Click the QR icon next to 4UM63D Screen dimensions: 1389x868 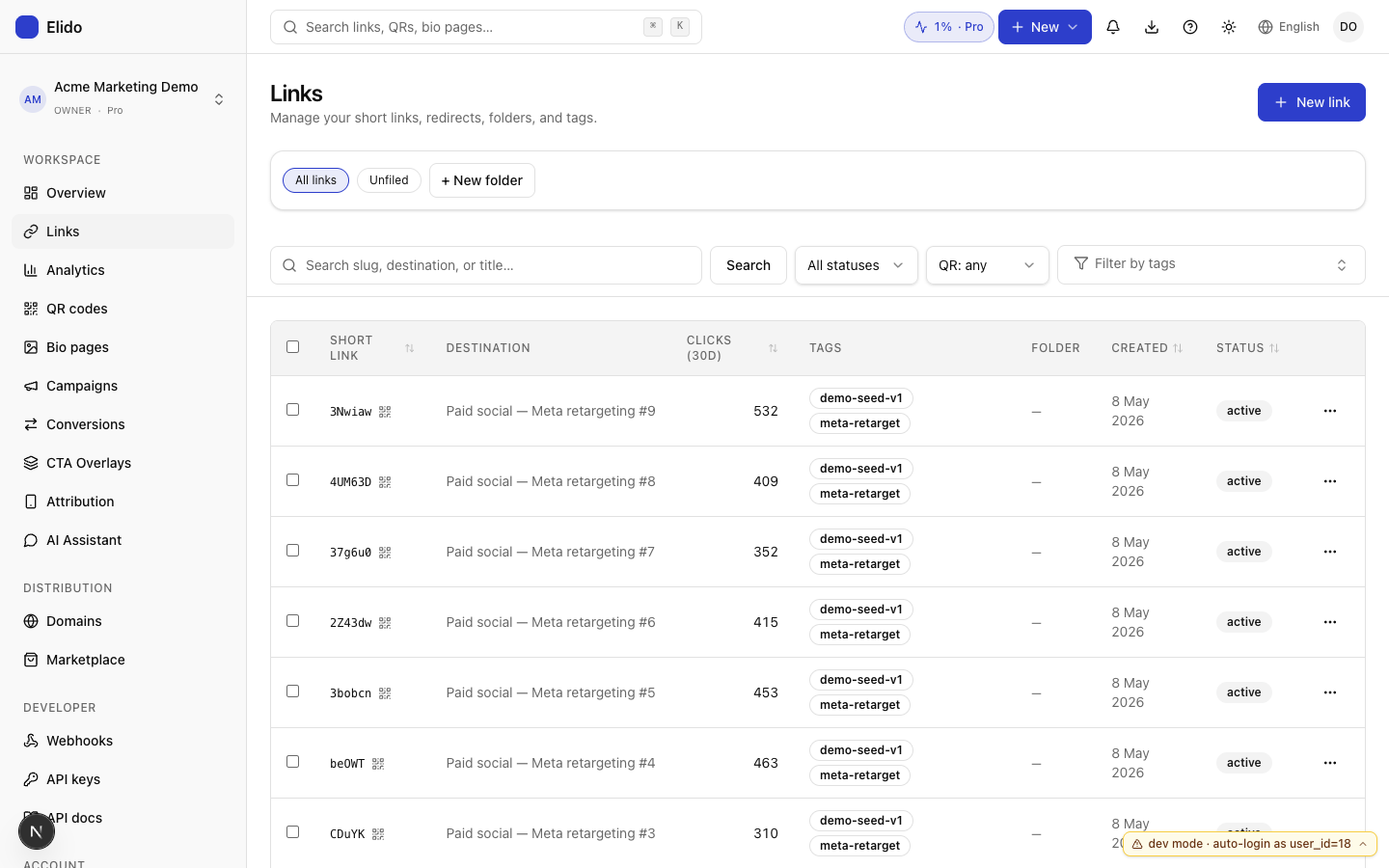385,482
